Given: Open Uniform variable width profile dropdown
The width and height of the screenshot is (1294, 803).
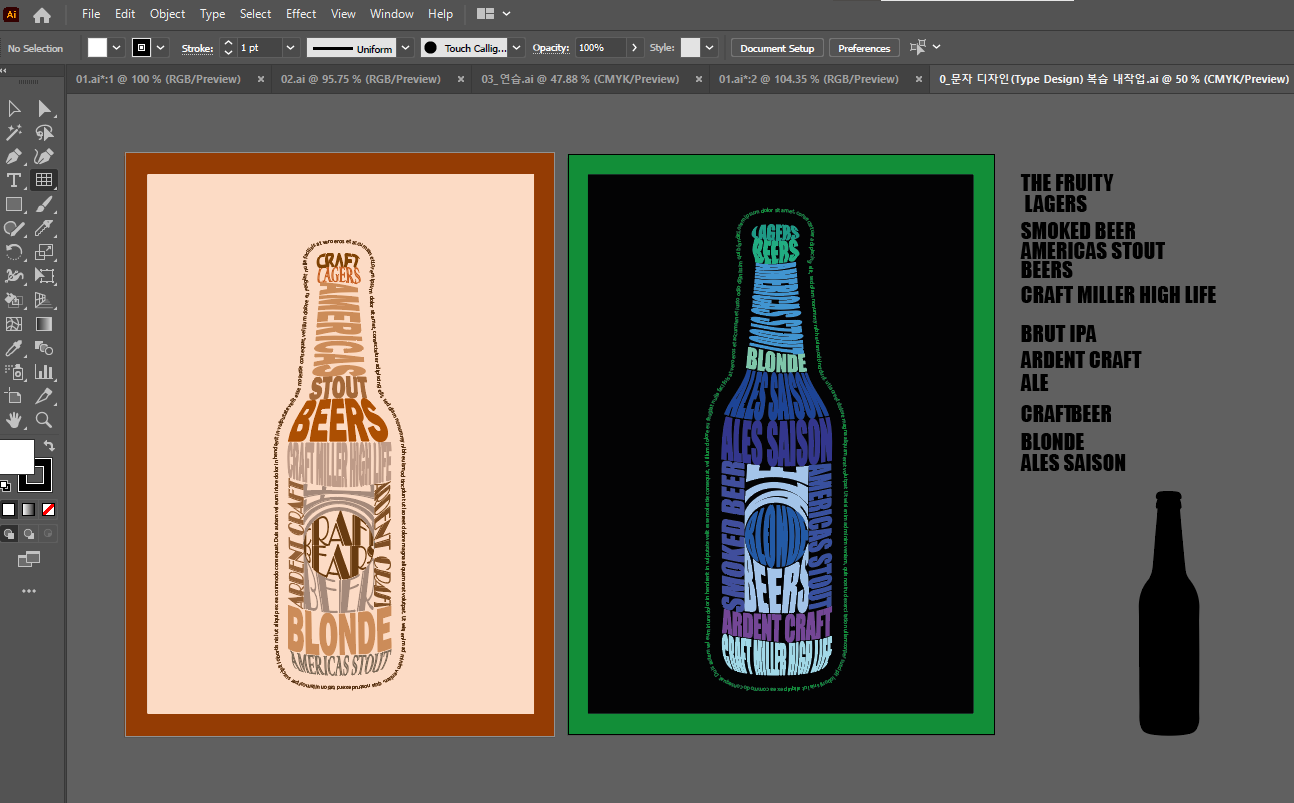Looking at the screenshot, I should click(x=405, y=48).
